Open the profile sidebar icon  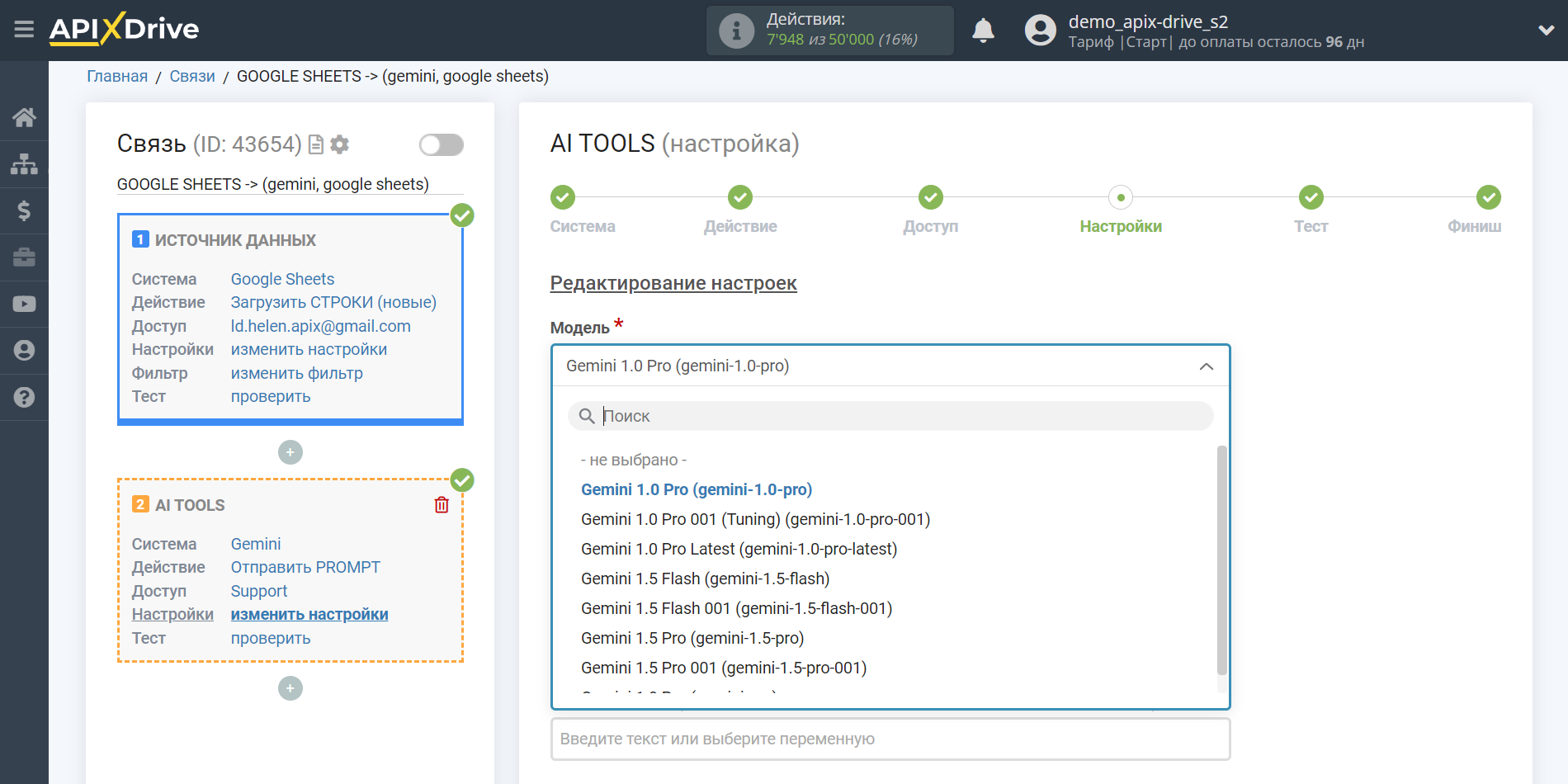24,351
